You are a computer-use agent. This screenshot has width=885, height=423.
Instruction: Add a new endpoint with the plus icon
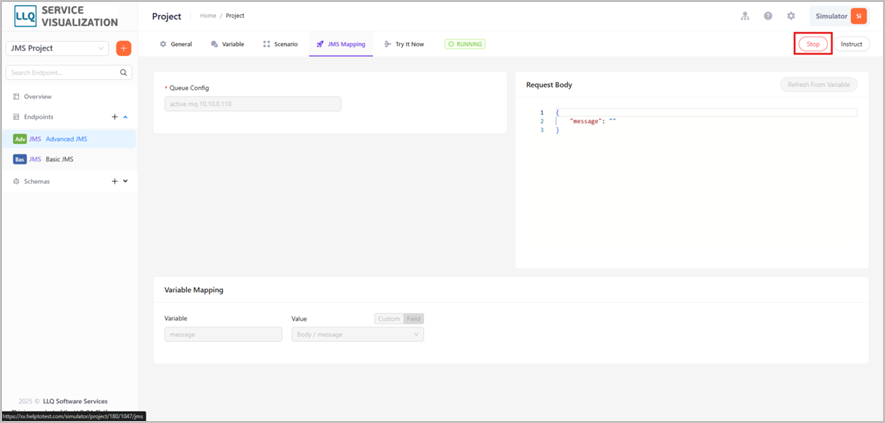coord(115,117)
